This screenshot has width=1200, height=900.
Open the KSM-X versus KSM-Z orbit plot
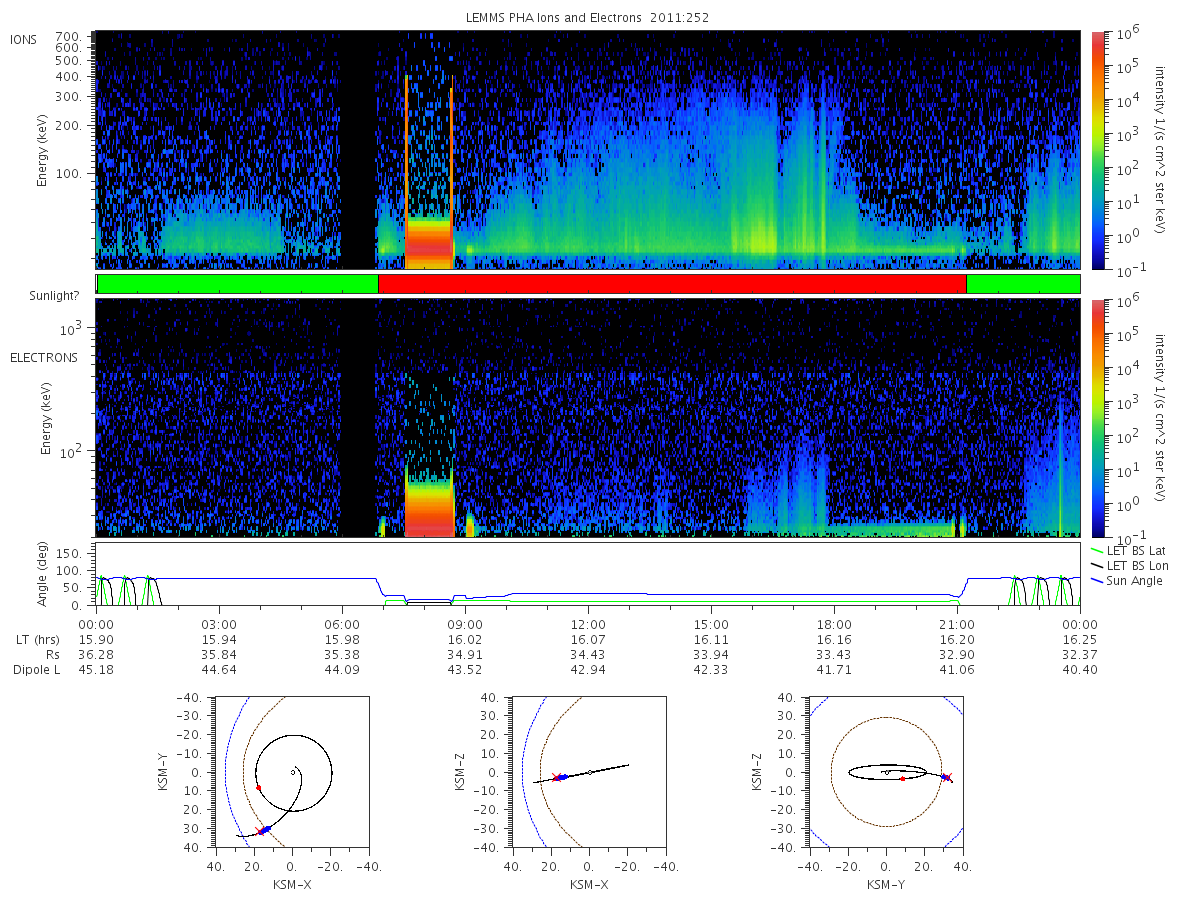tap(589, 772)
